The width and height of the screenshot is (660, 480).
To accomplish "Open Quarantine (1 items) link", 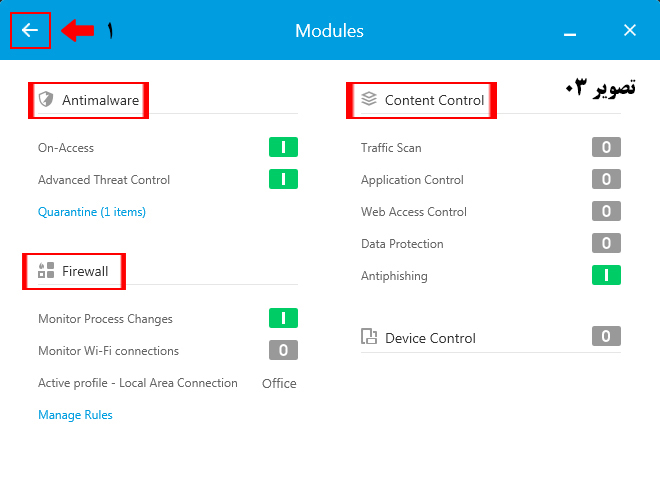I will point(92,212).
